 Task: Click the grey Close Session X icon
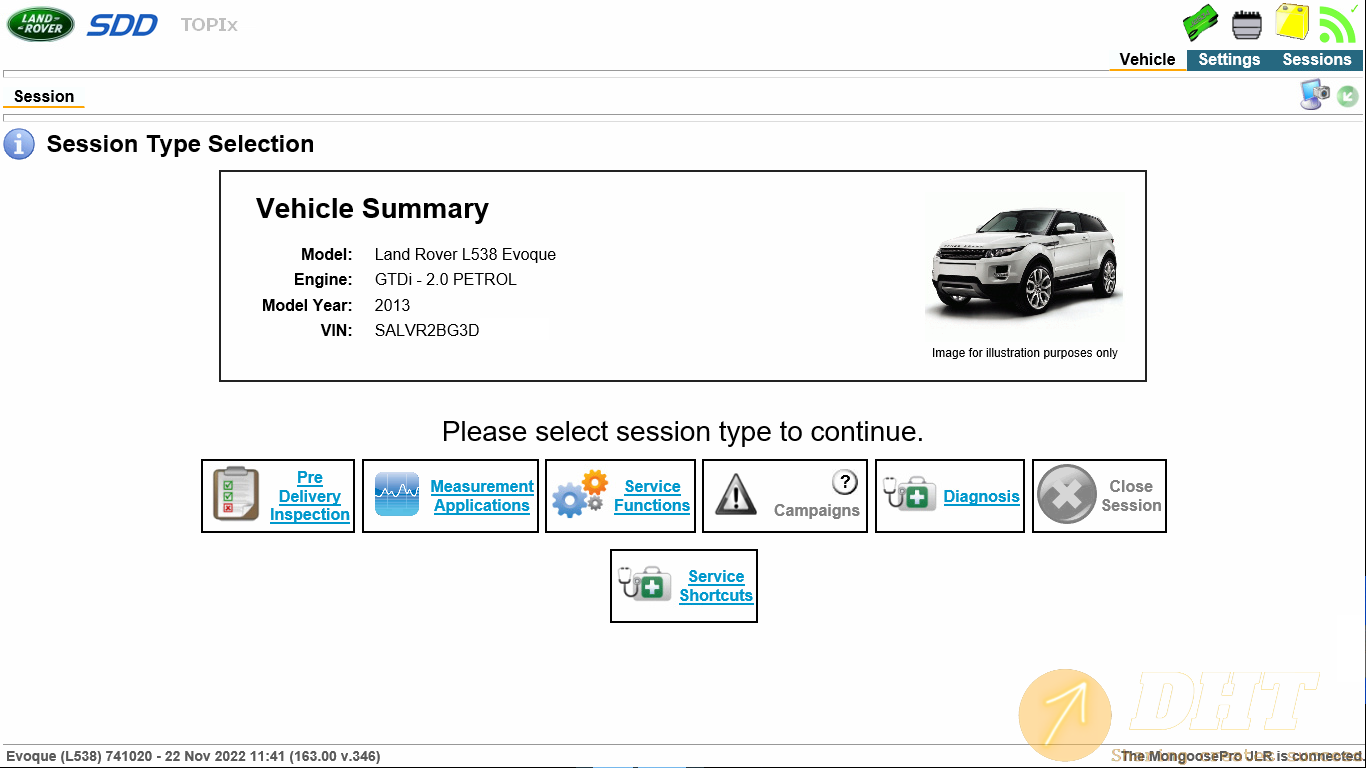click(1067, 496)
